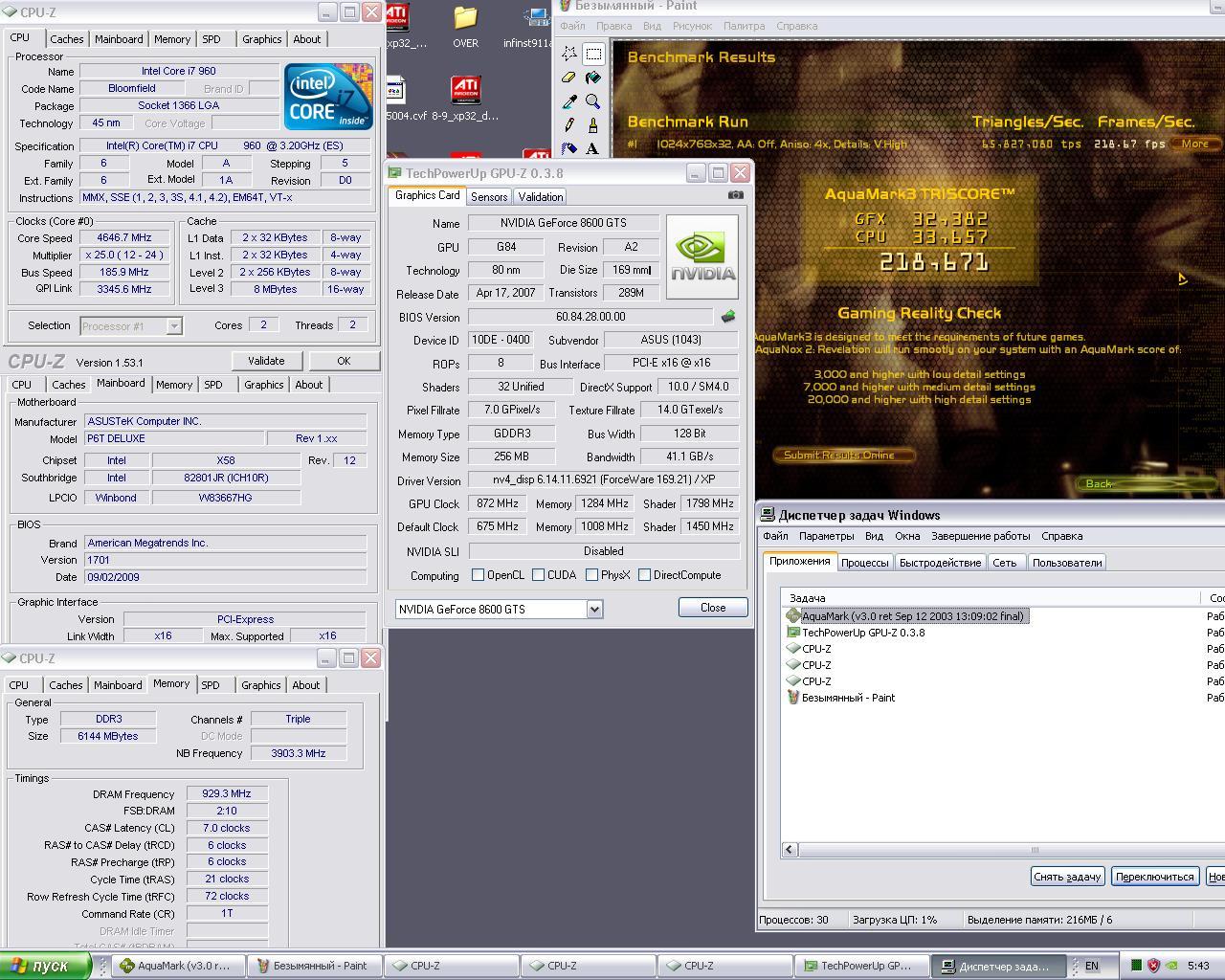Click the NVIDIA tray icon
The image size is (1225, 980).
point(1171,966)
